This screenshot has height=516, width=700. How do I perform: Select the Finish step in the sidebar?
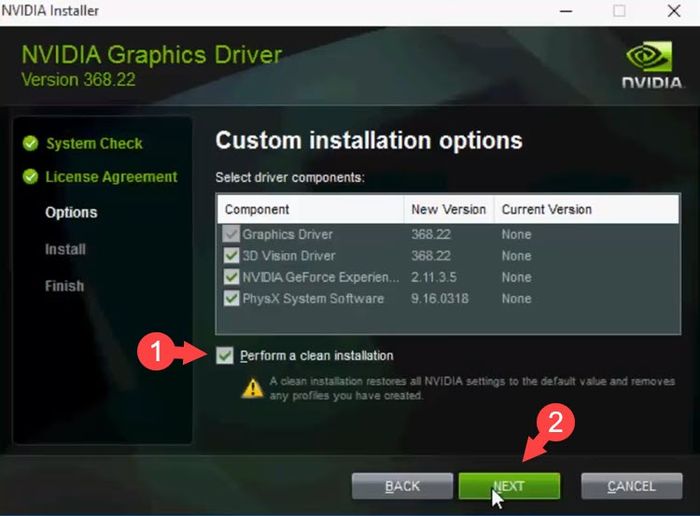click(64, 286)
